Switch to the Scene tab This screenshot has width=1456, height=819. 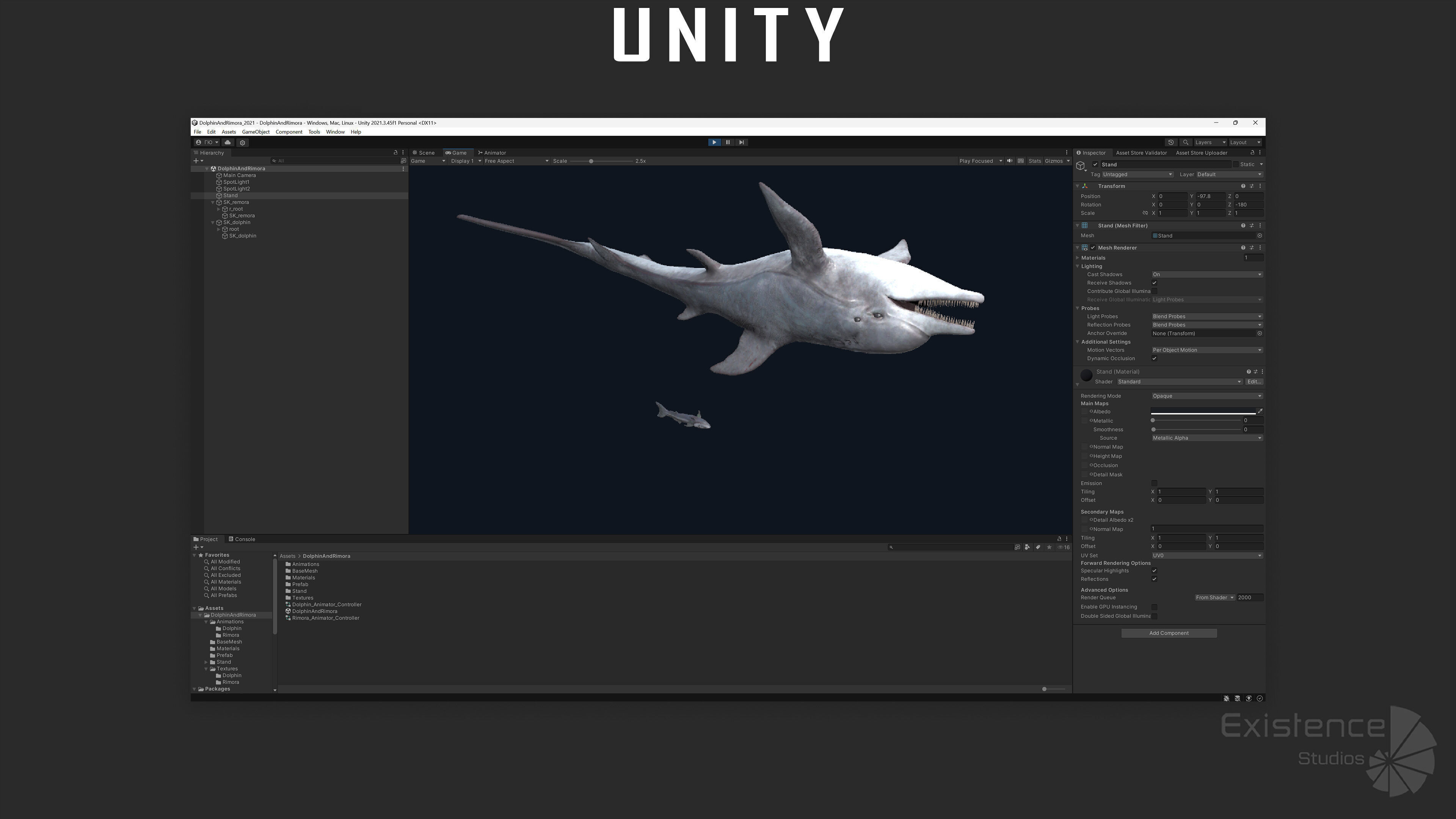(x=424, y=152)
